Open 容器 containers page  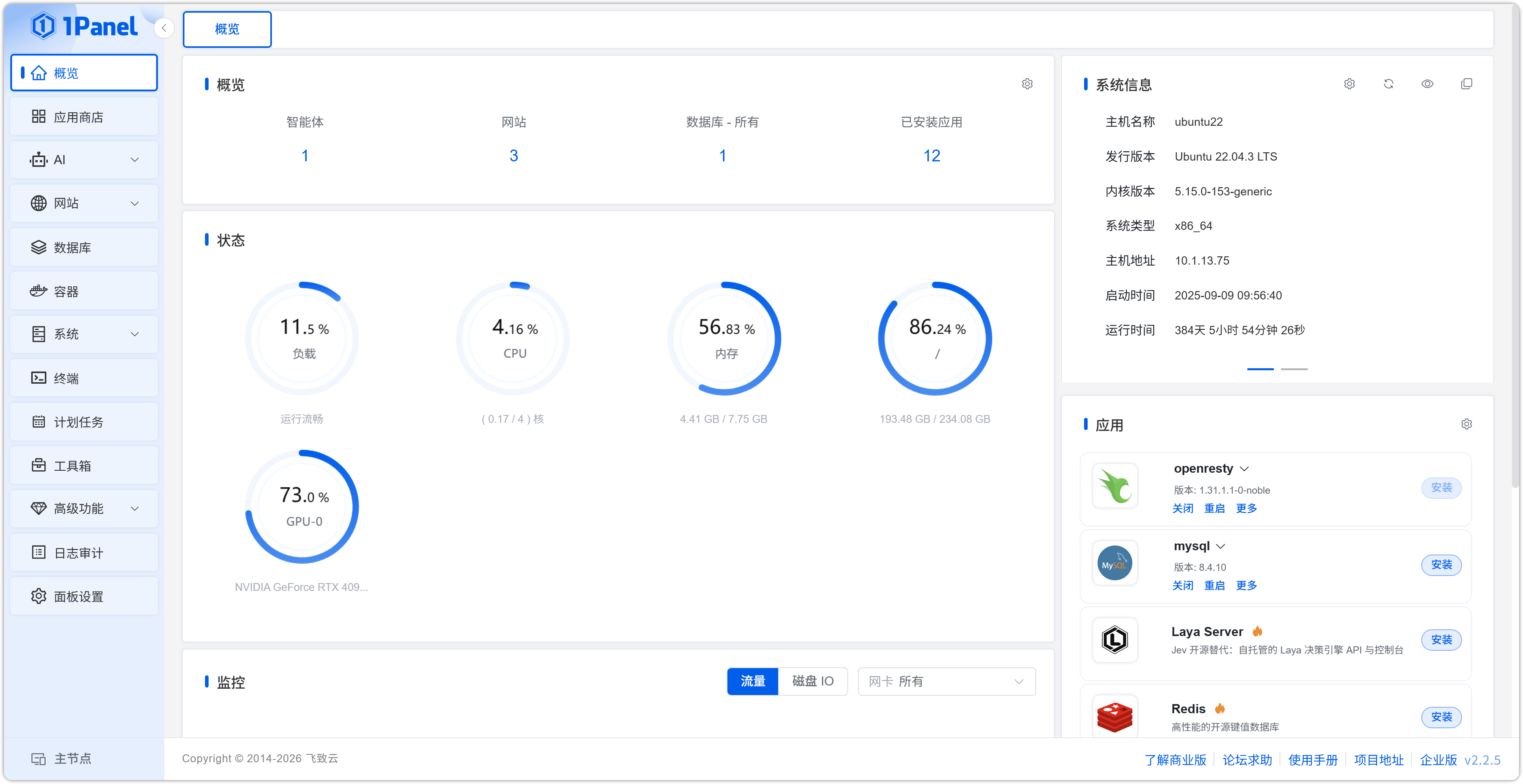point(84,291)
